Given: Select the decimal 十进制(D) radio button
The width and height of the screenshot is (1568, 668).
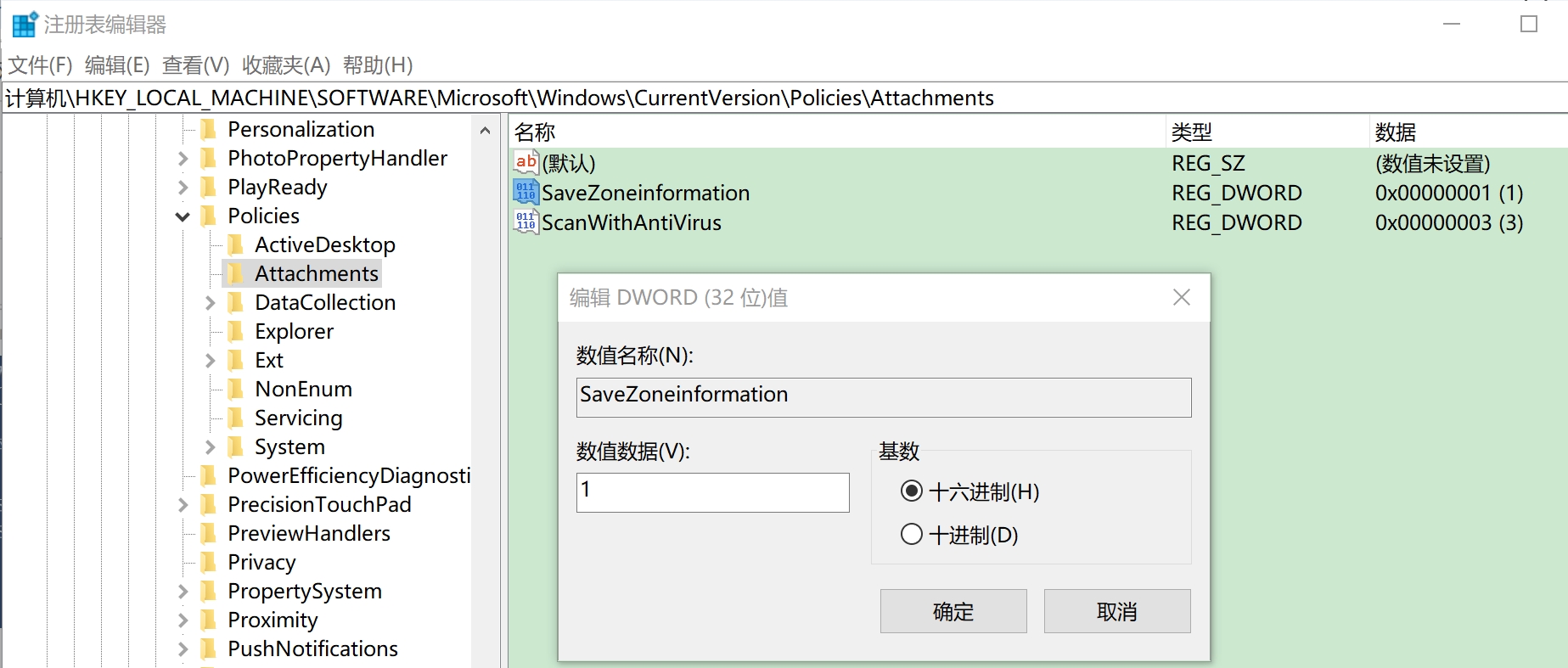Looking at the screenshot, I should click(912, 534).
